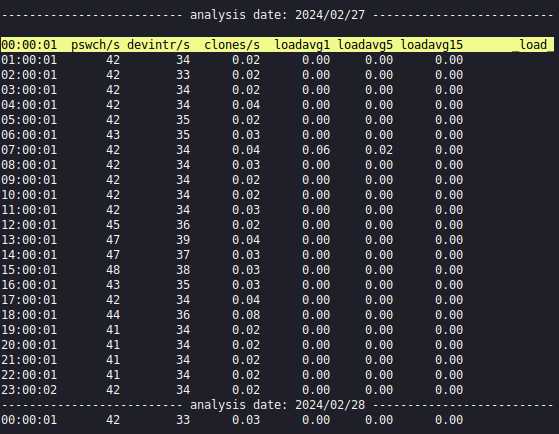Click the analysis date 2024/02/28 line
Image resolution: width=559 pixels, height=434 pixels.
(x=277, y=405)
